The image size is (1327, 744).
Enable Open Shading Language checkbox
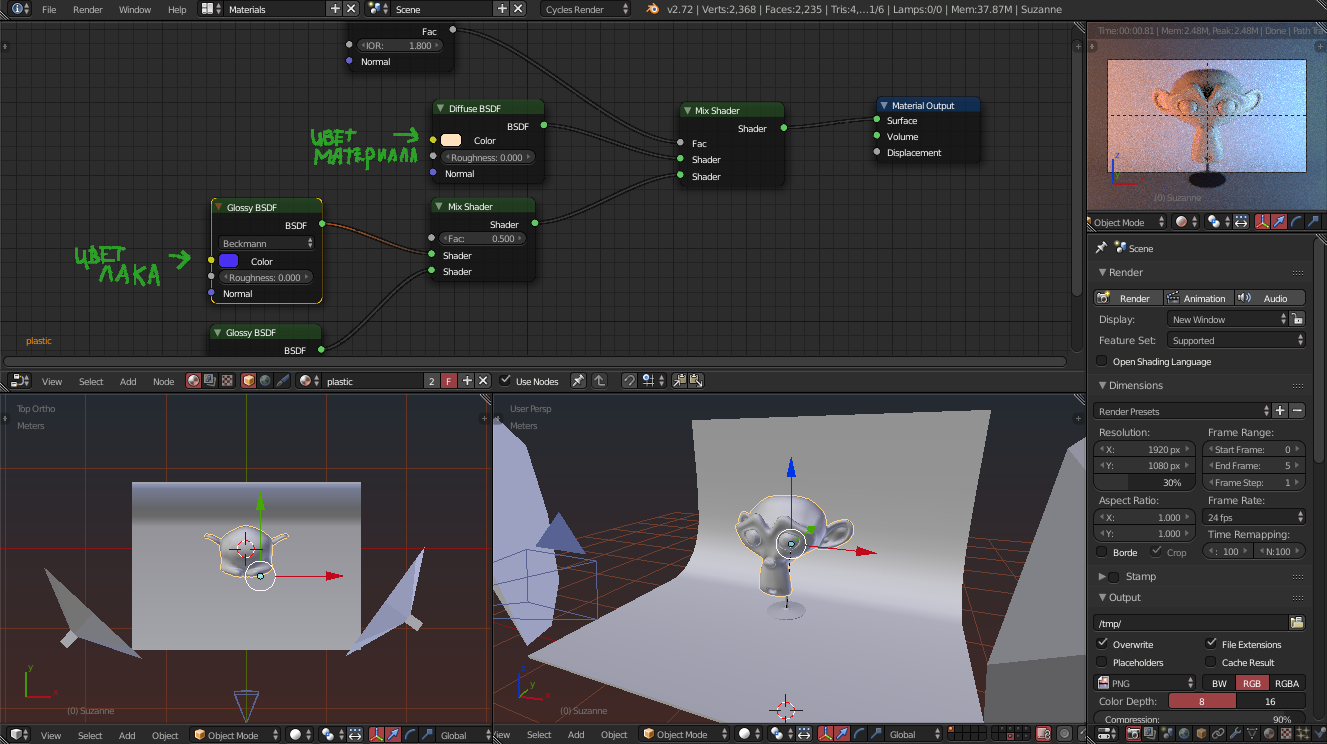point(1103,361)
